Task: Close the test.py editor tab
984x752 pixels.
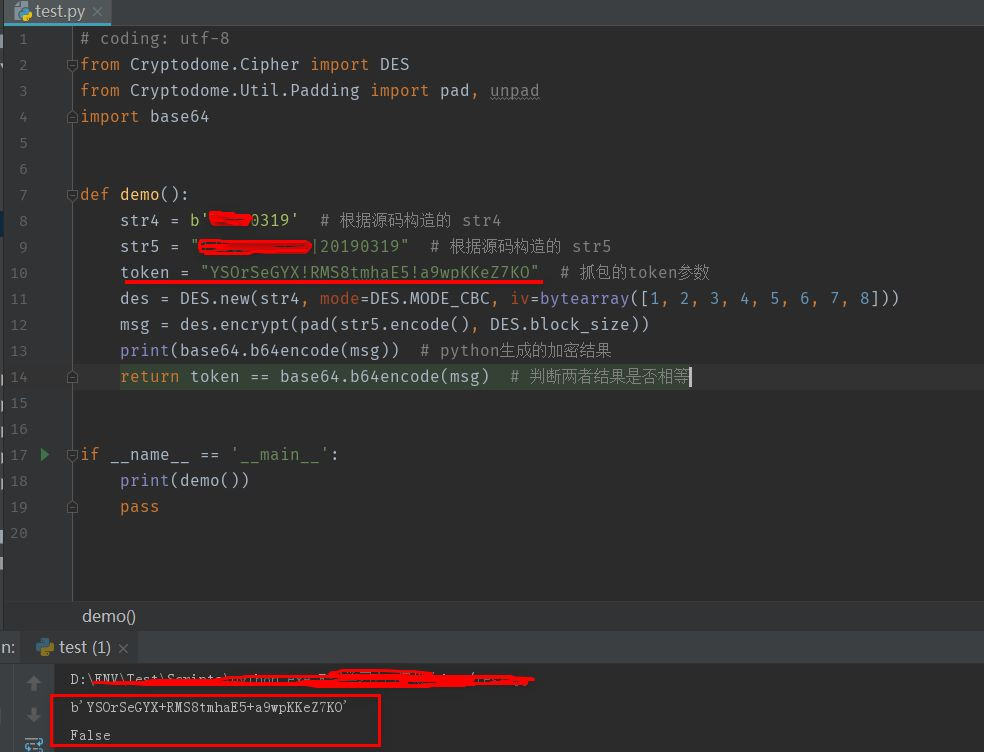Action: point(97,11)
